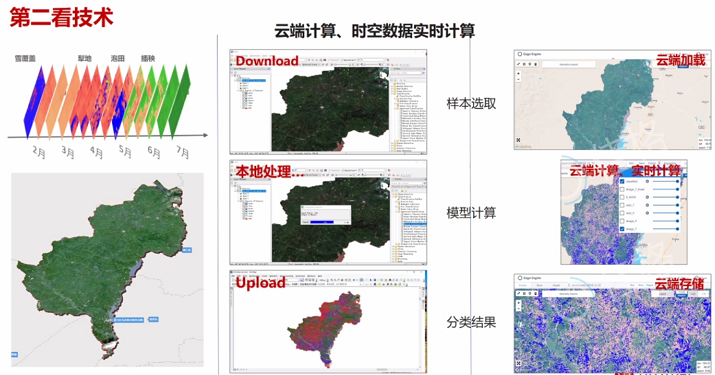
Task: Open Geometry imports box on 云端存储 map
Action: (568, 294)
